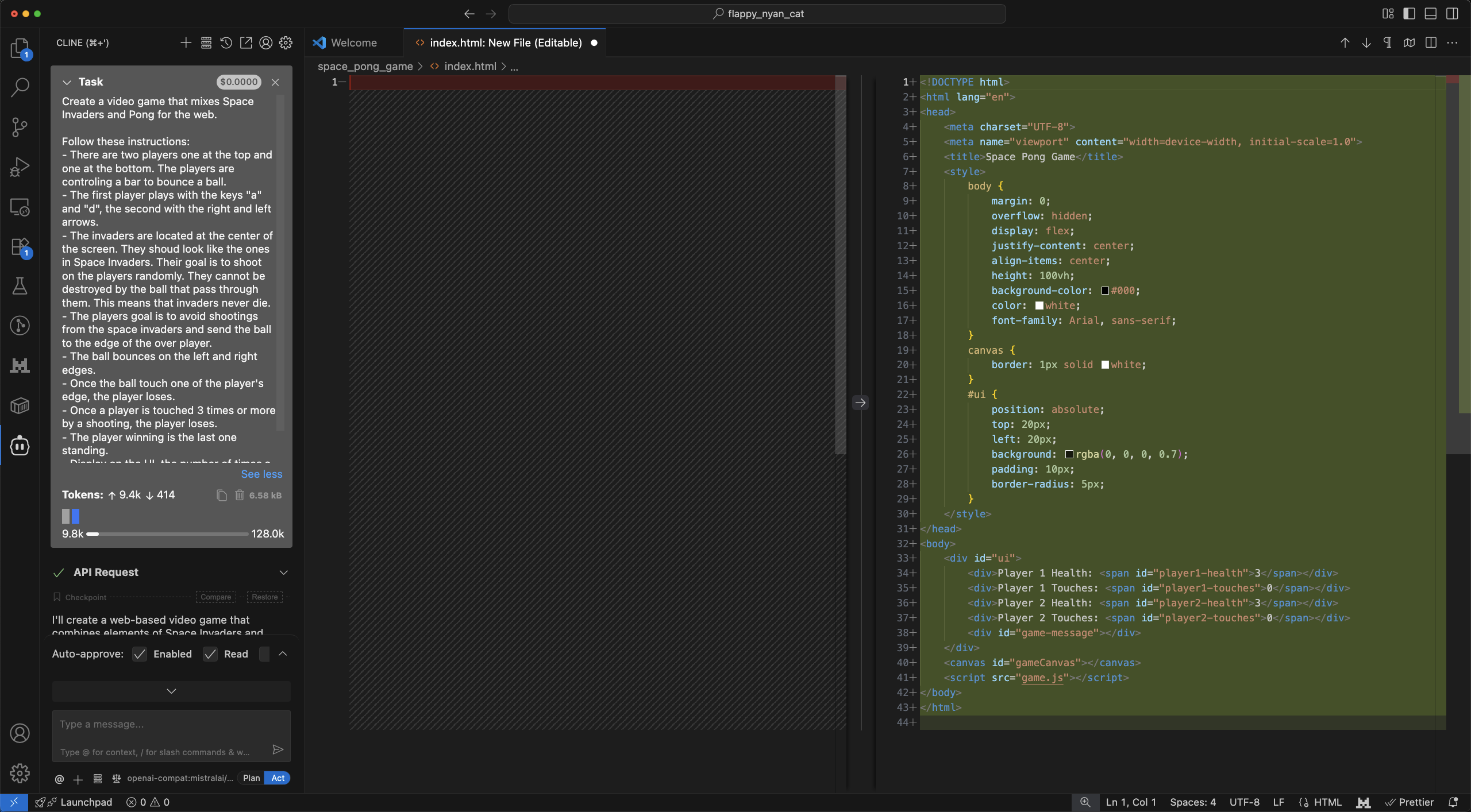
Task: Collapse the Task header chevron
Action: 67,82
